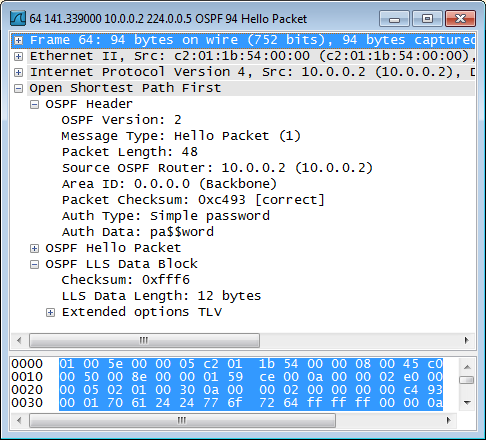Click hex offset row 0030

coord(27,403)
